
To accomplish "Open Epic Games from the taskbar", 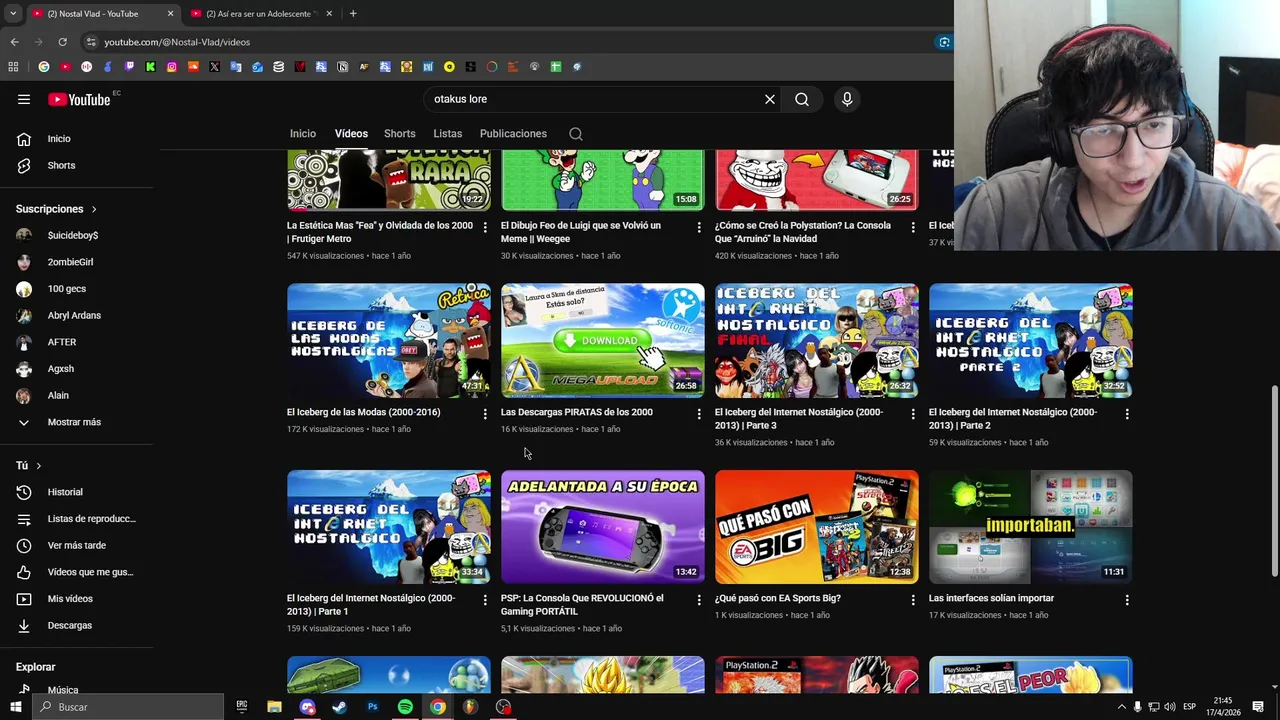I will pos(241,707).
